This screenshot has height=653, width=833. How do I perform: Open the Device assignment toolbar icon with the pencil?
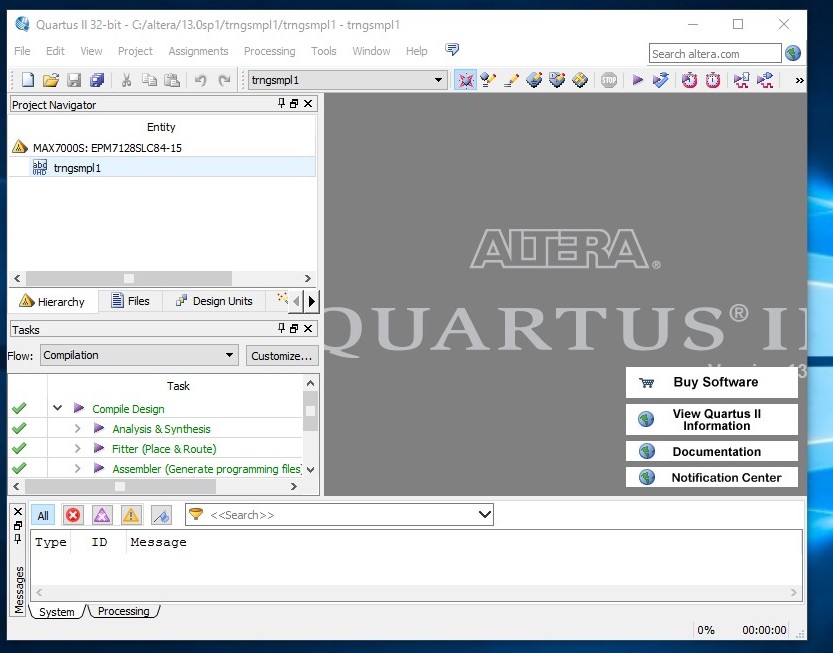click(x=488, y=80)
